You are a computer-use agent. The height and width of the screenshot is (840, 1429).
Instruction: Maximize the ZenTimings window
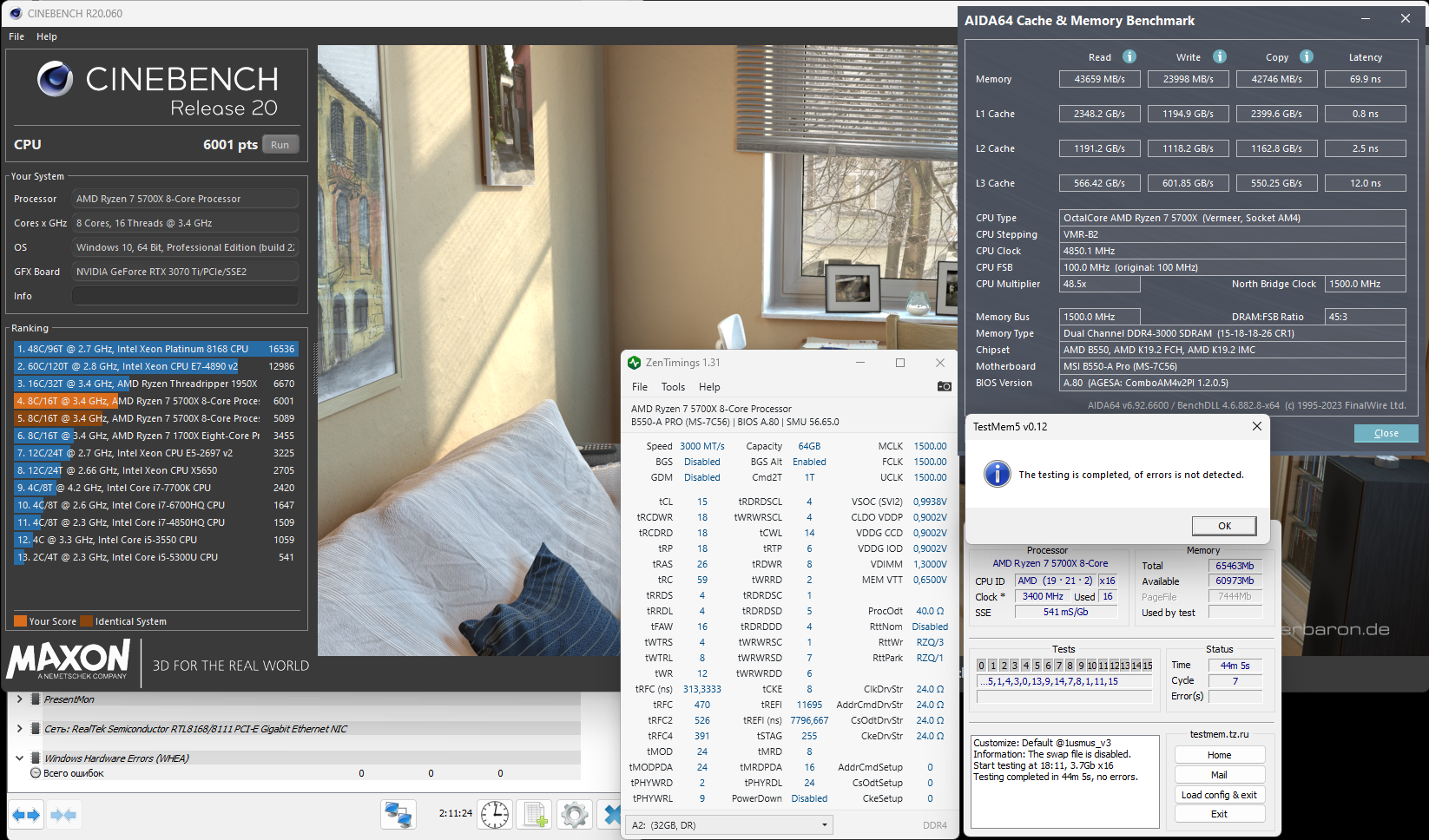[900, 363]
